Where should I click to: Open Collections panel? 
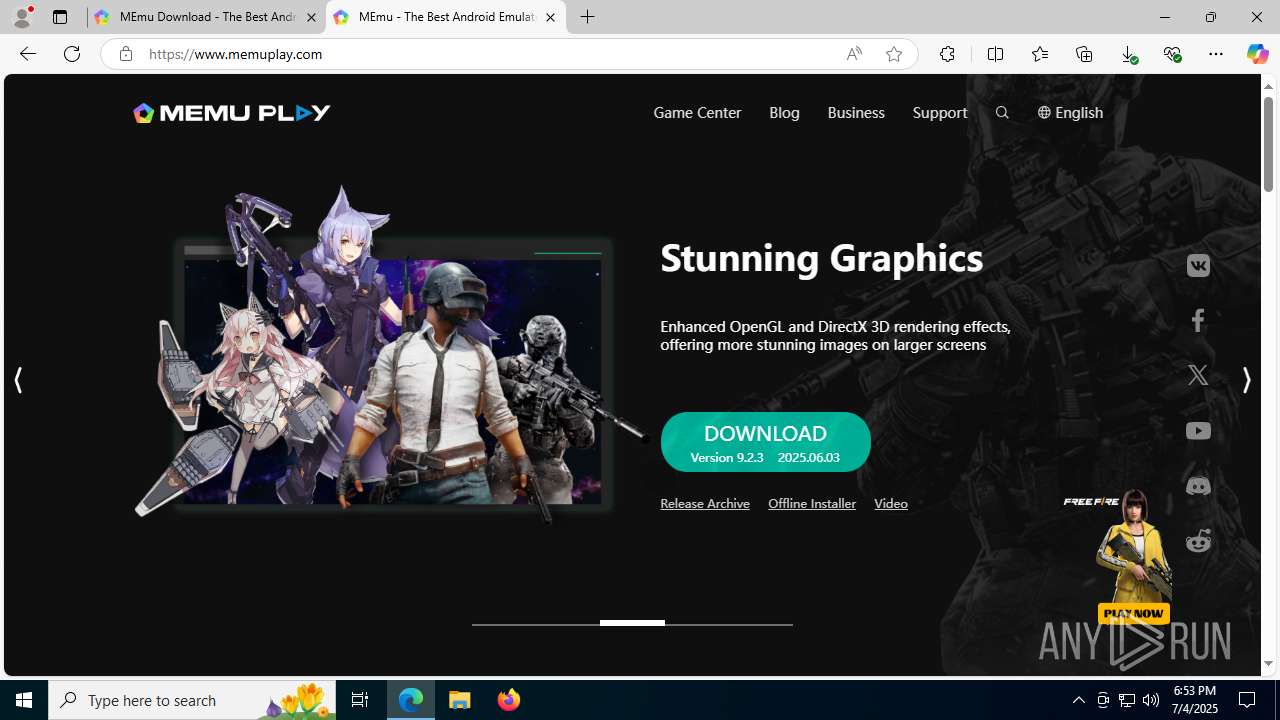pos(1084,54)
